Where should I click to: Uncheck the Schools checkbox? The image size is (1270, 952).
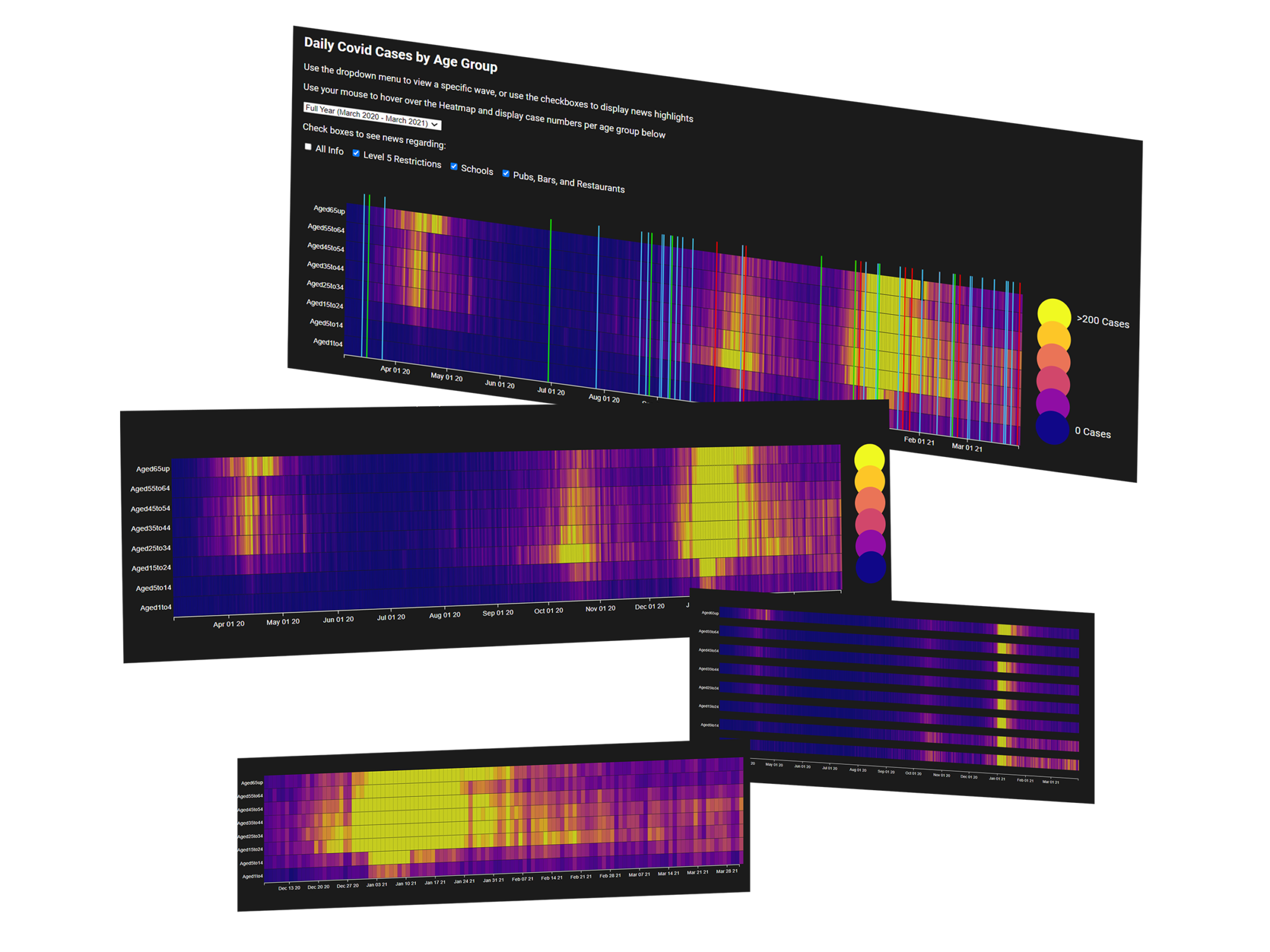tap(454, 166)
